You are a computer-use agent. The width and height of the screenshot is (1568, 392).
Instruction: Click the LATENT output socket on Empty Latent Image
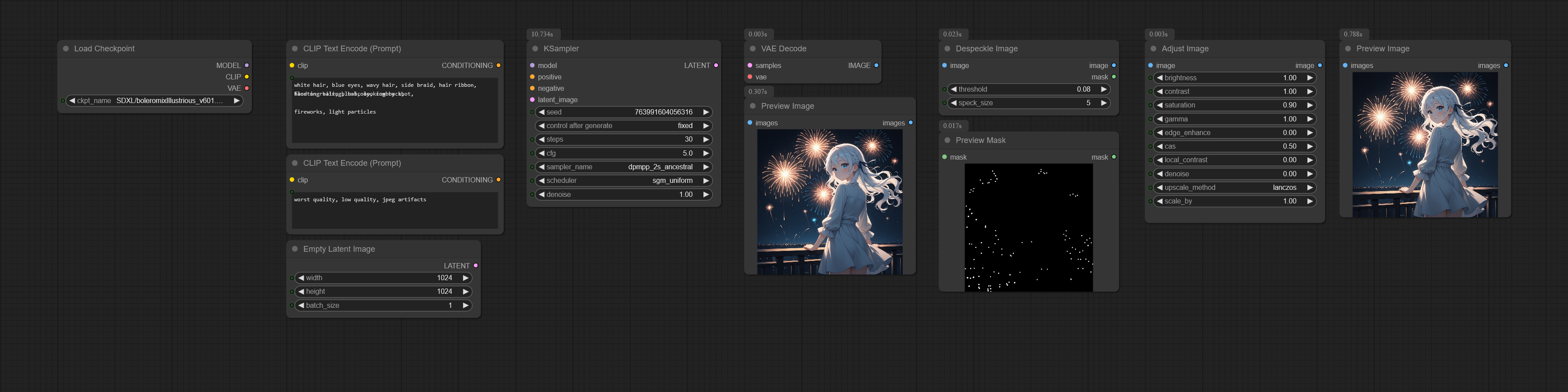[475, 266]
